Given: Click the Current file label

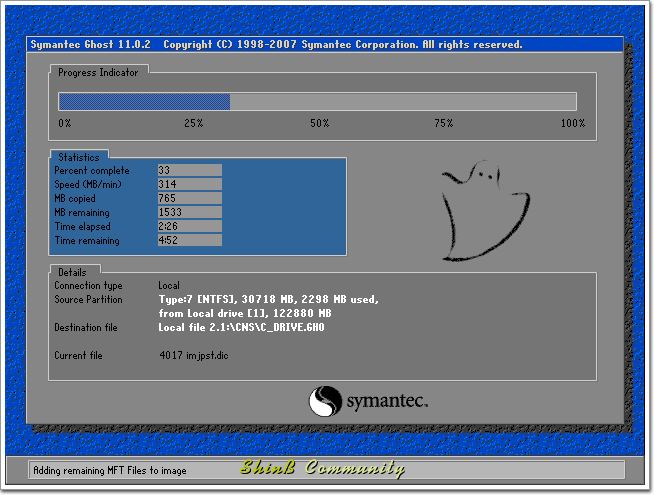Looking at the screenshot, I should pos(78,355).
